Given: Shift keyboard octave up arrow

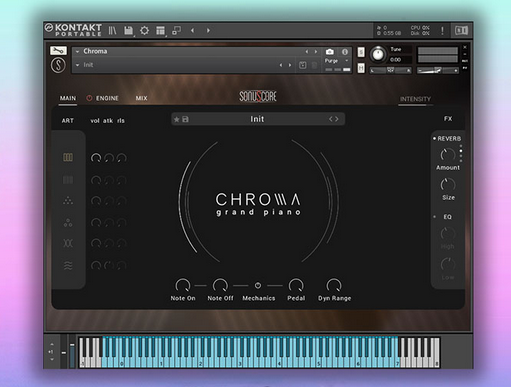Looking at the screenshot, I should click(x=52, y=344).
